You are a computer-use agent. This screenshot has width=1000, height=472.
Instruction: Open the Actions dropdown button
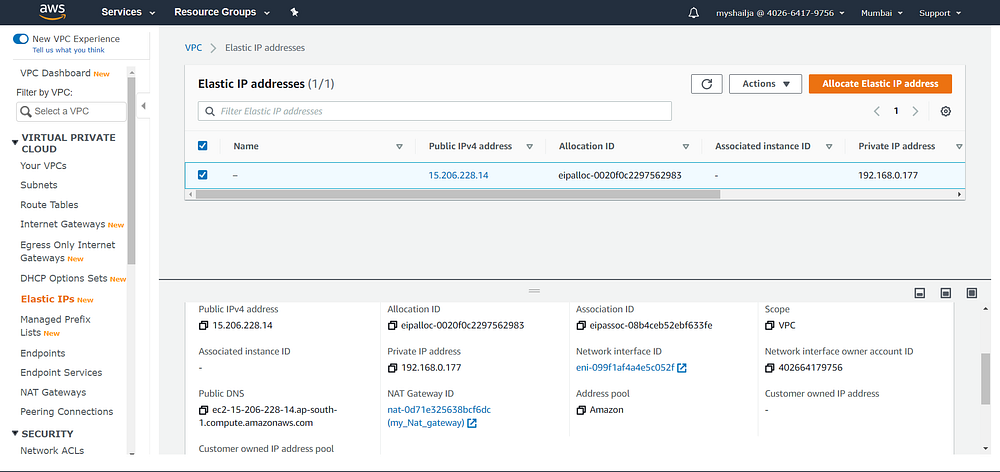[x=765, y=84]
